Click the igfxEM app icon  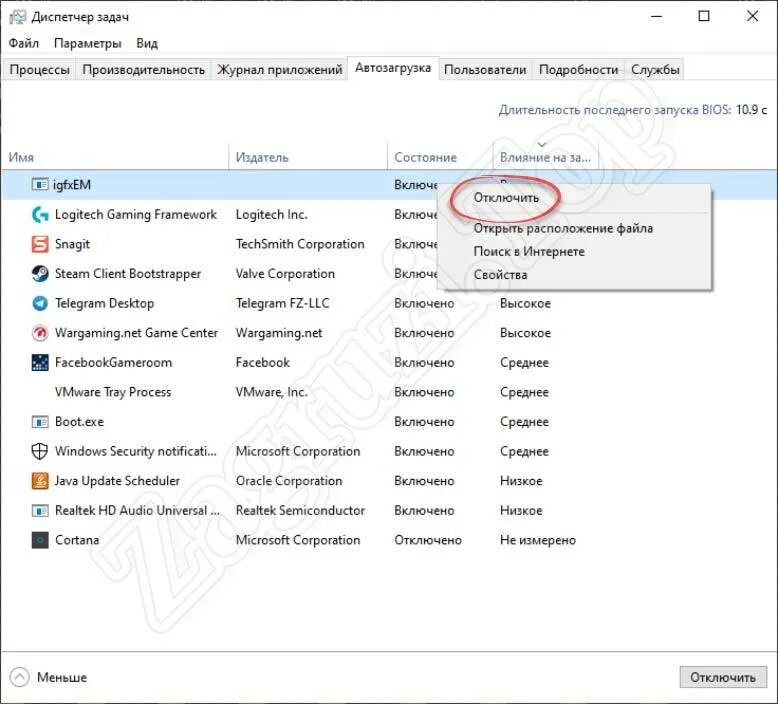point(40,185)
